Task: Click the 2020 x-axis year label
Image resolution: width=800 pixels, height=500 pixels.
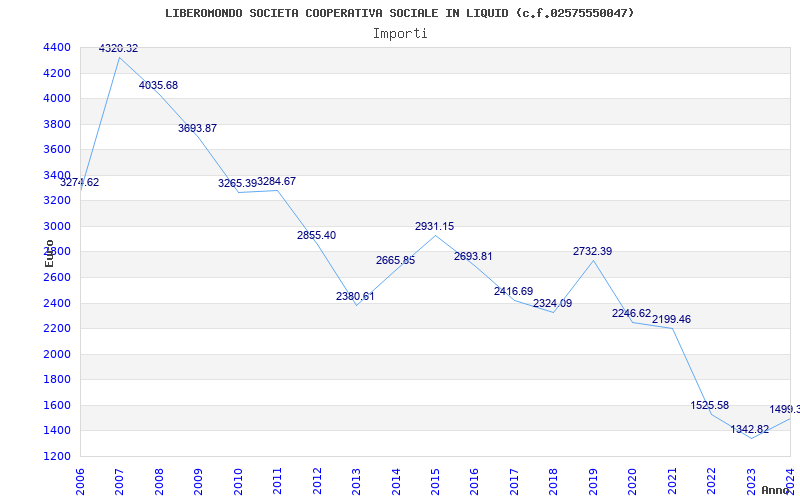Action: click(x=632, y=481)
